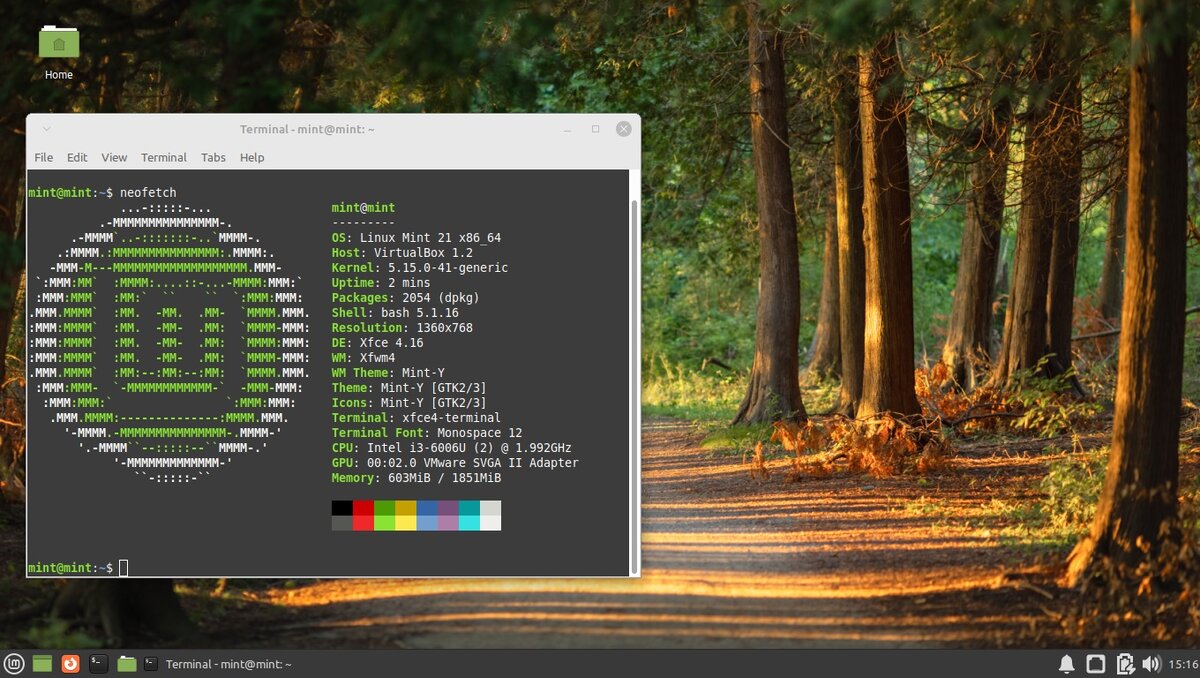
Task: Click the small xterm launcher icon
Action: tap(151, 663)
